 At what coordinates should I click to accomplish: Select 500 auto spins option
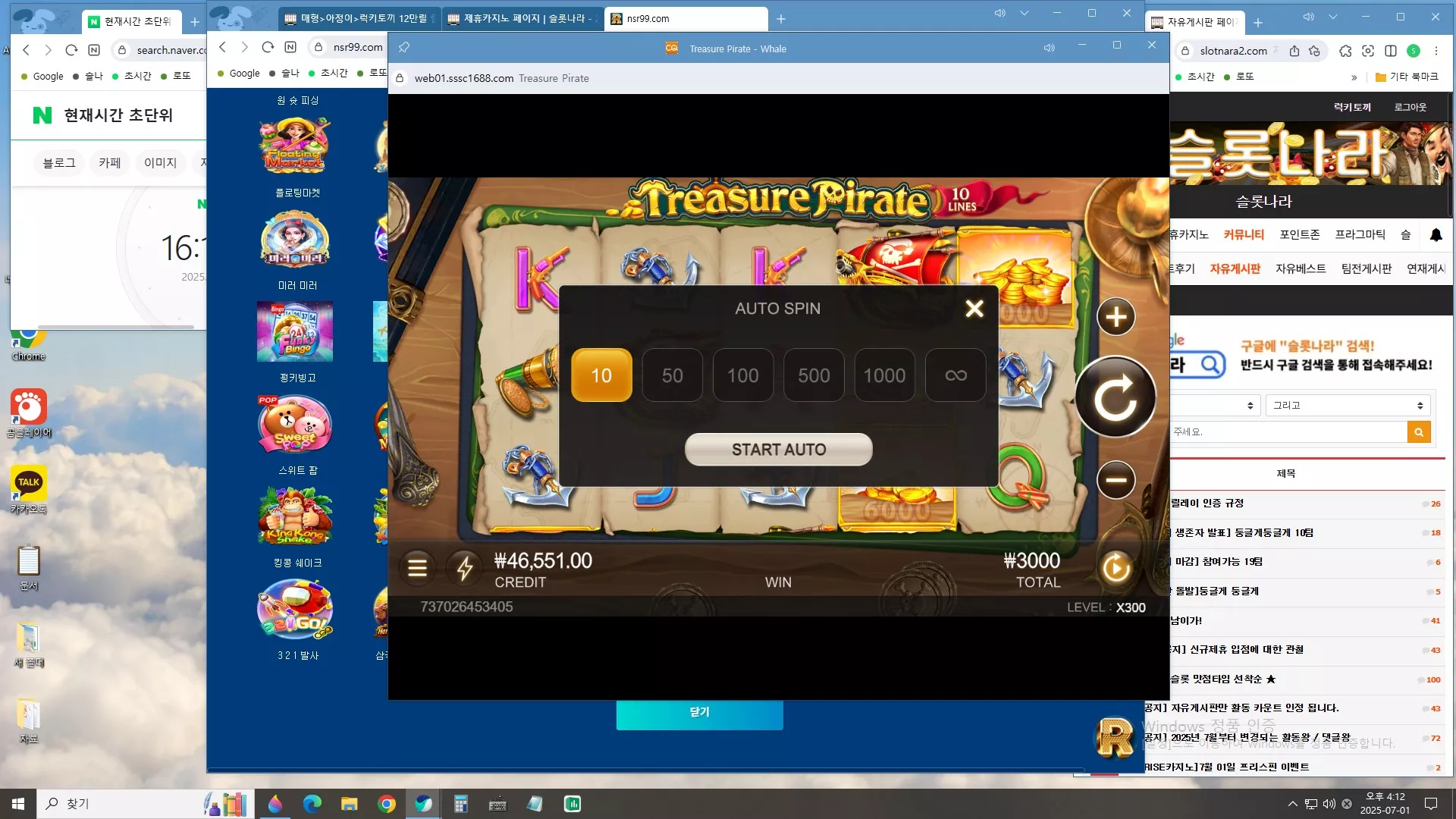click(814, 375)
